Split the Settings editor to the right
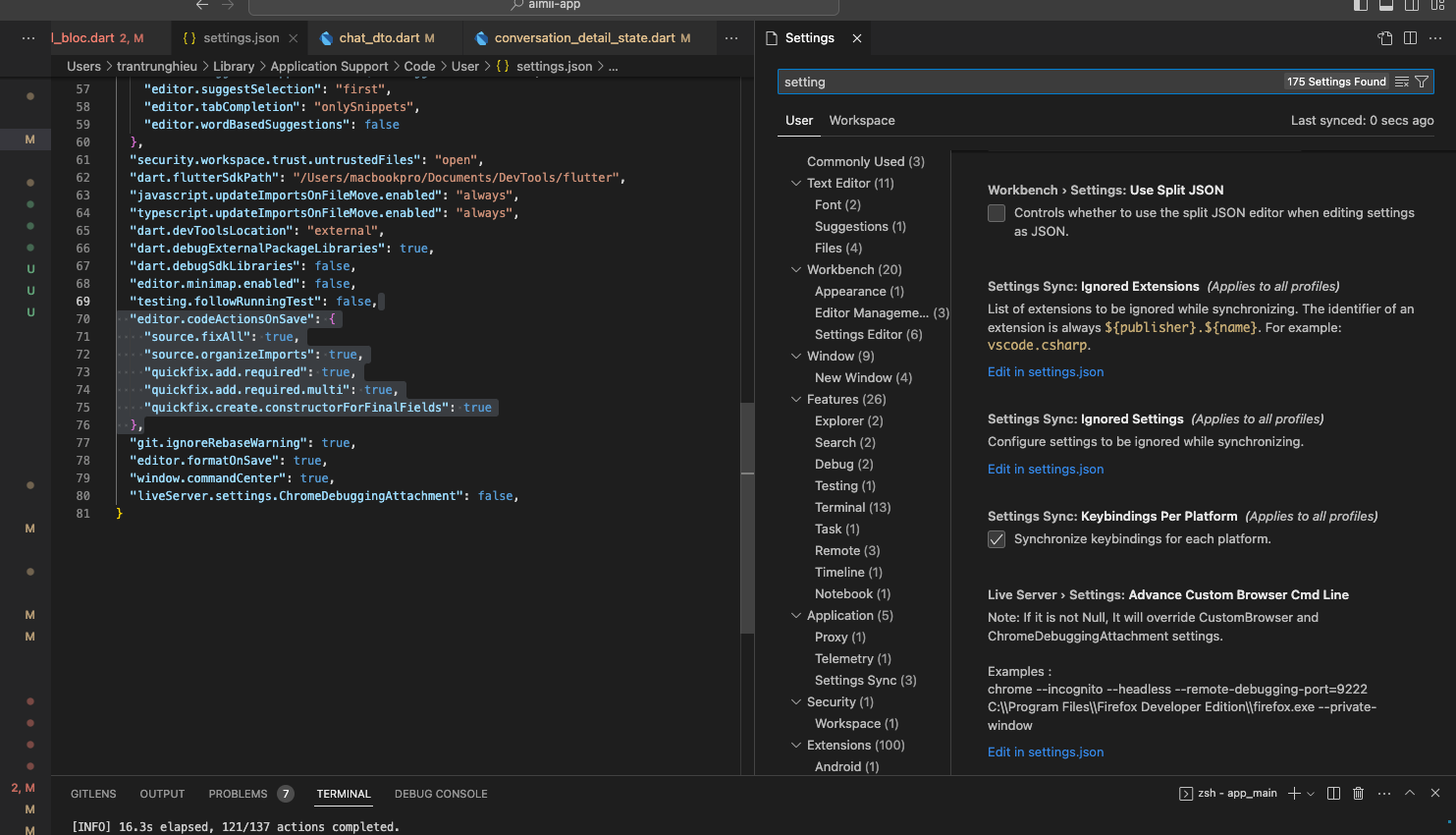Image resolution: width=1456 pixels, height=835 pixels. point(1411,38)
